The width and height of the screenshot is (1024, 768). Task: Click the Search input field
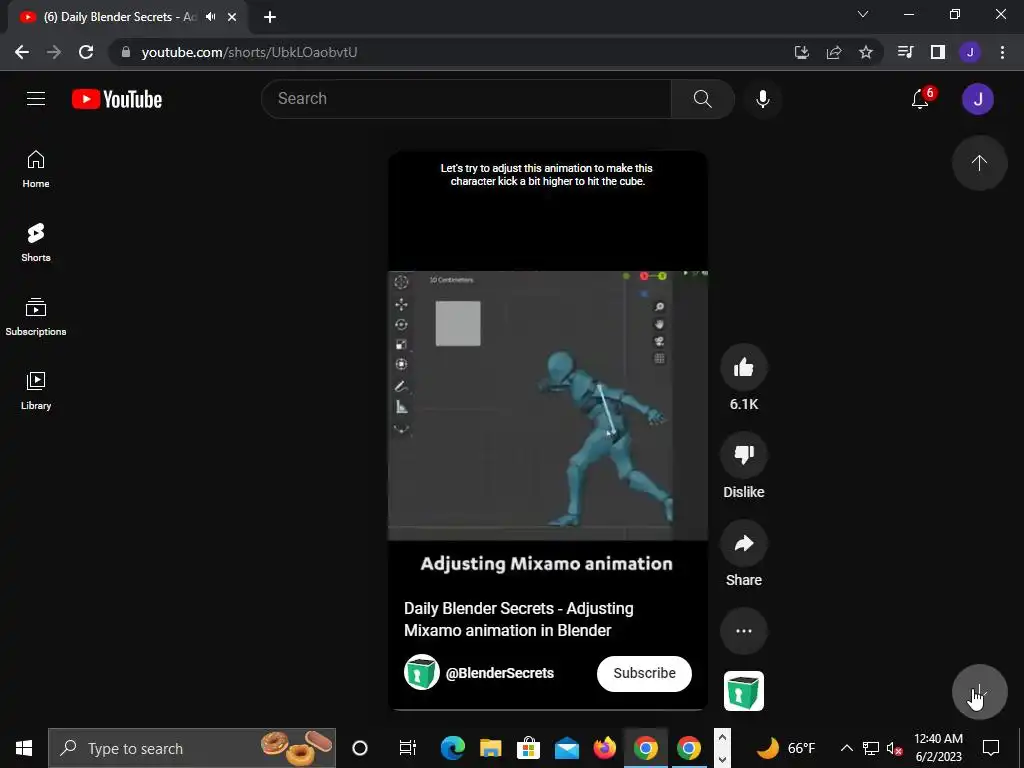pyautogui.click(x=466, y=99)
